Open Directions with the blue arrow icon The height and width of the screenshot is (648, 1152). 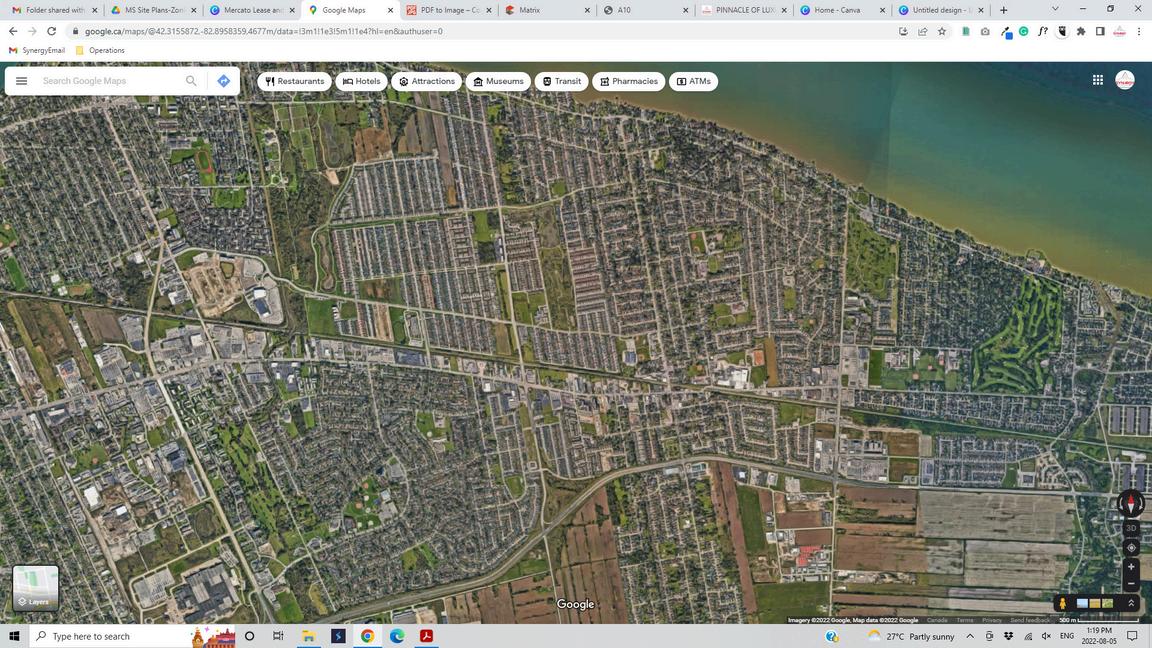(223, 81)
